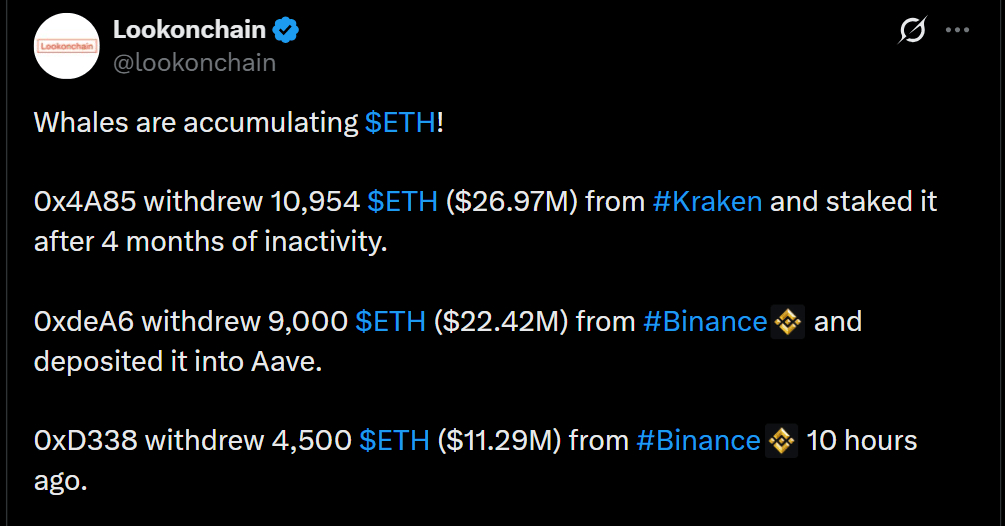Click the ($26.97M) amount text
Screen dimensions: 1005x526
[511, 201]
